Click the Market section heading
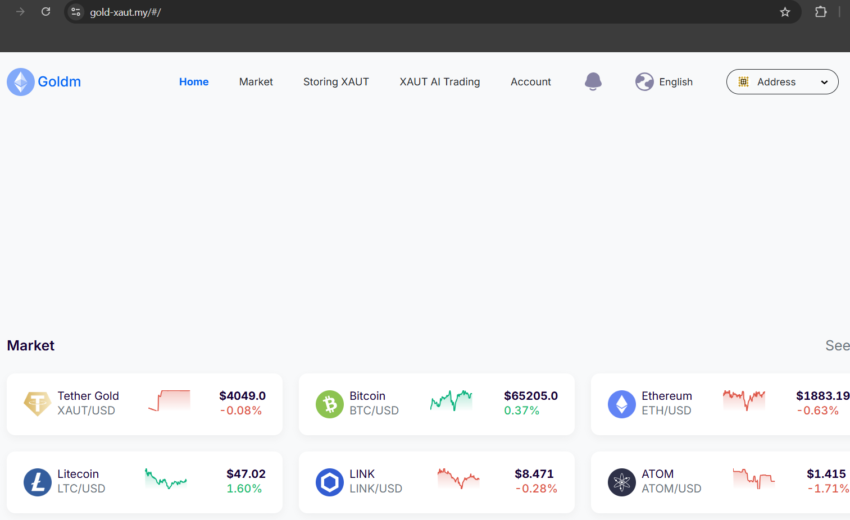This screenshot has width=850, height=520. coord(31,345)
